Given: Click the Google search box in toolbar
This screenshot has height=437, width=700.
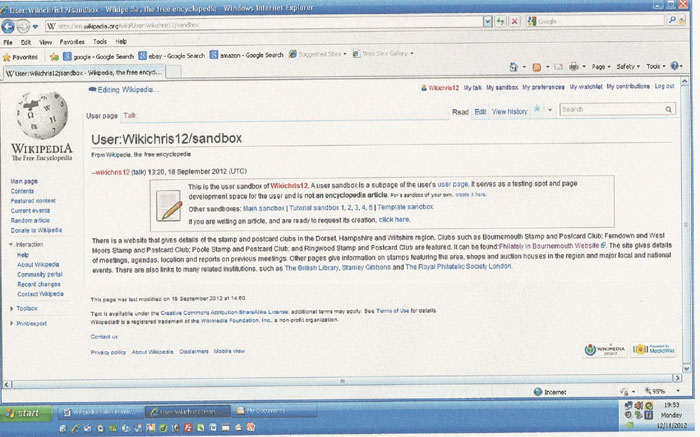Looking at the screenshot, I should (600, 21).
